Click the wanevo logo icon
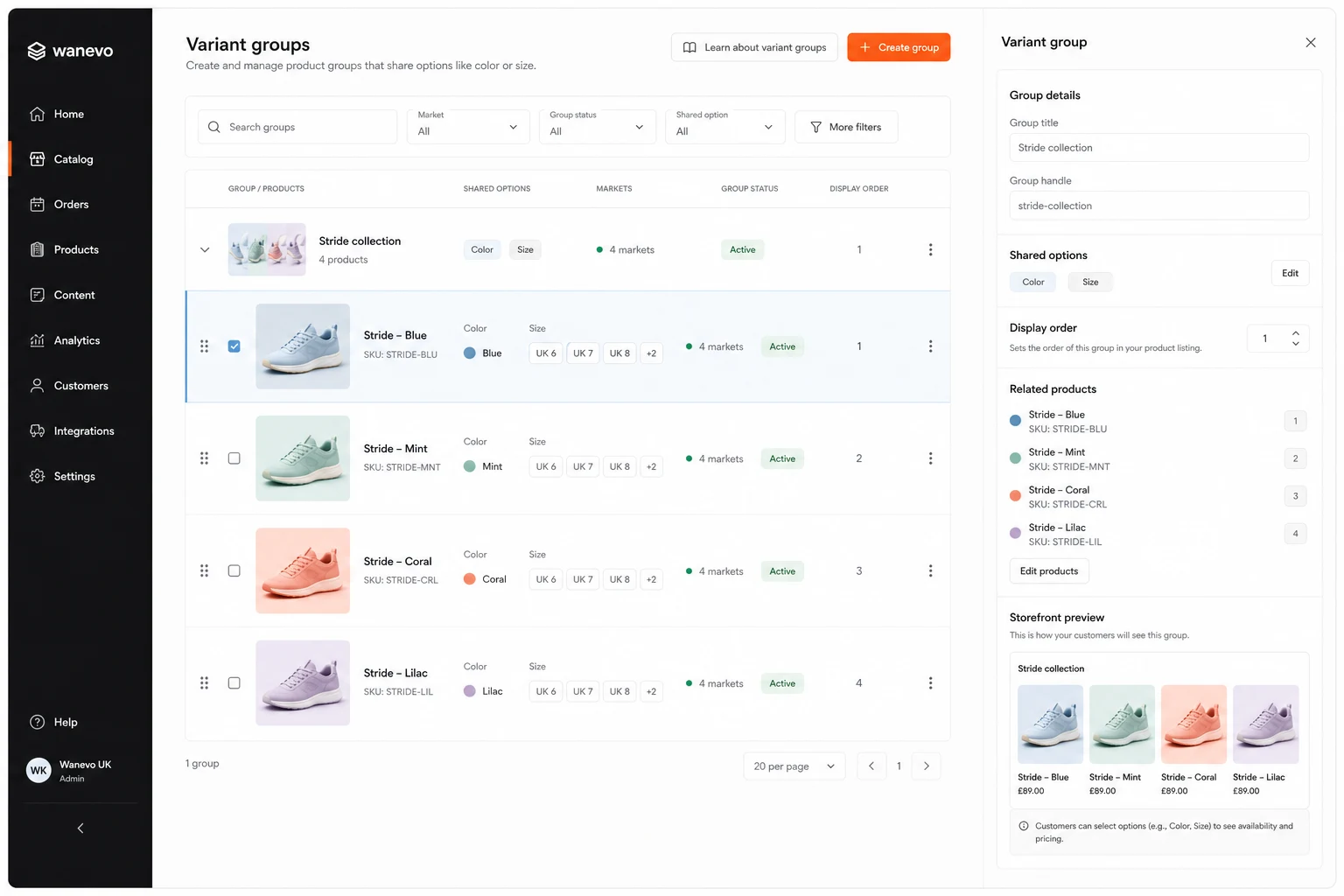The height and width of the screenshot is (896, 1344). [x=36, y=51]
